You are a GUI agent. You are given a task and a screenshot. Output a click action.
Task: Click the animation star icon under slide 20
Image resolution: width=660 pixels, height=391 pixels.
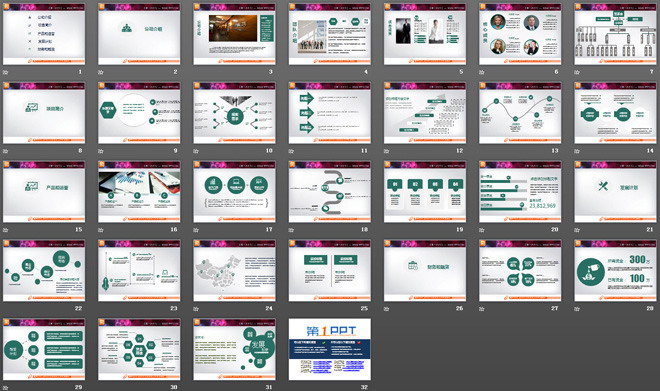[482, 230]
